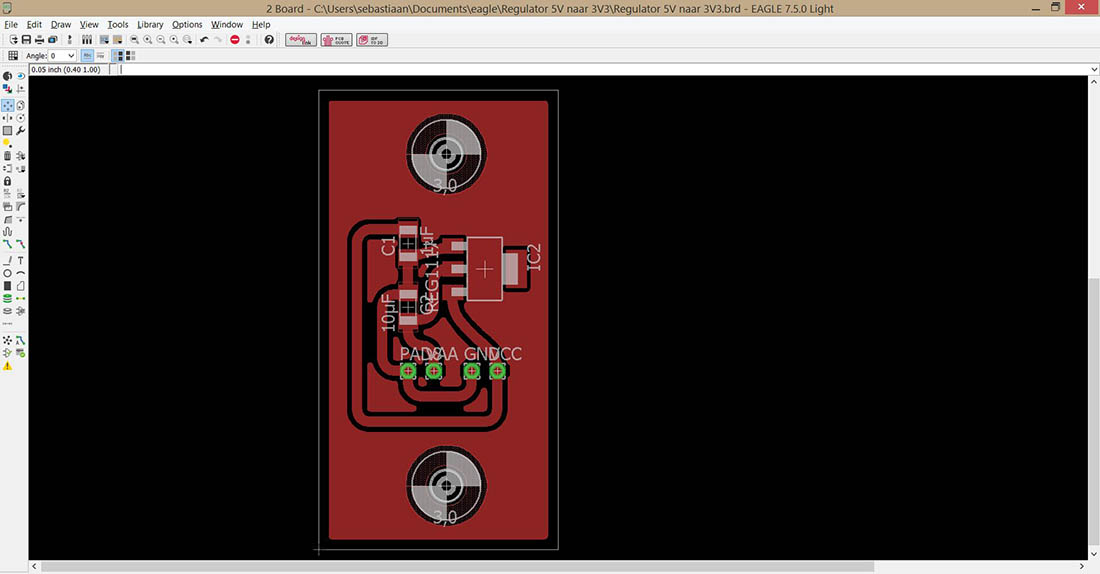Click the horizontal scrollbar thumb
This screenshot has width=1100, height=574.
click(x=457, y=566)
